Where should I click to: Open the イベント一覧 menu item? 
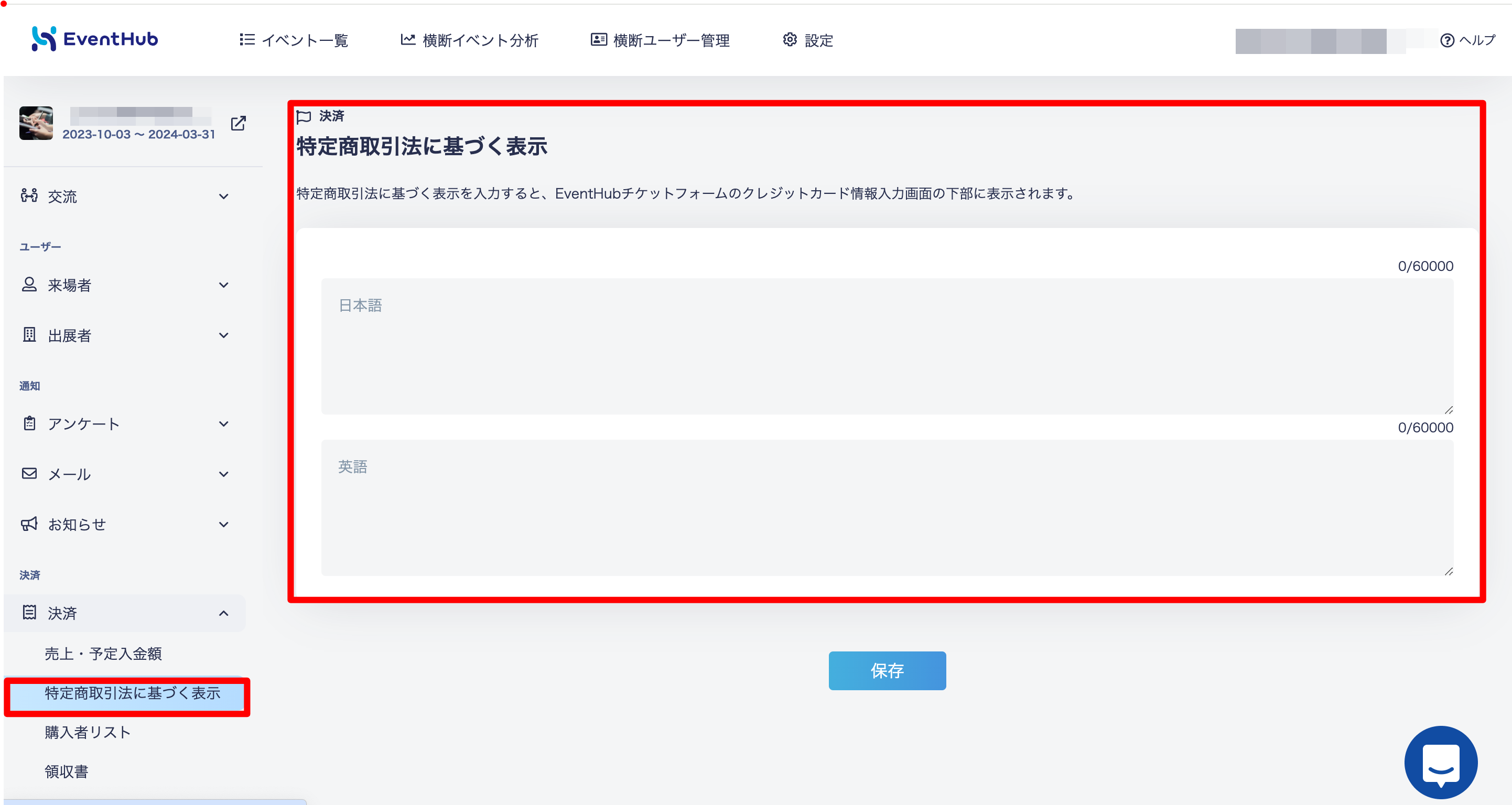point(294,40)
